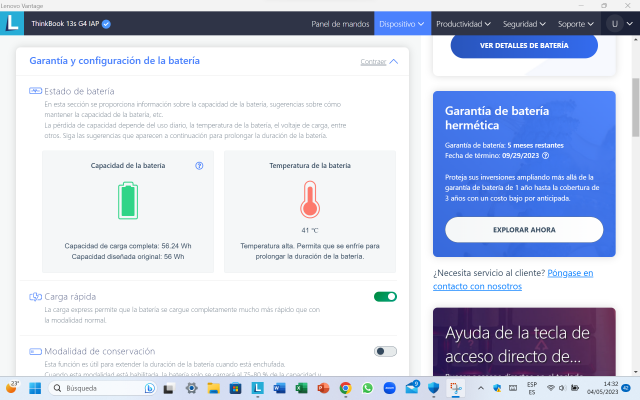Click info icon beside Fecha de término
The image size is (640, 400).
(x=545, y=156)
